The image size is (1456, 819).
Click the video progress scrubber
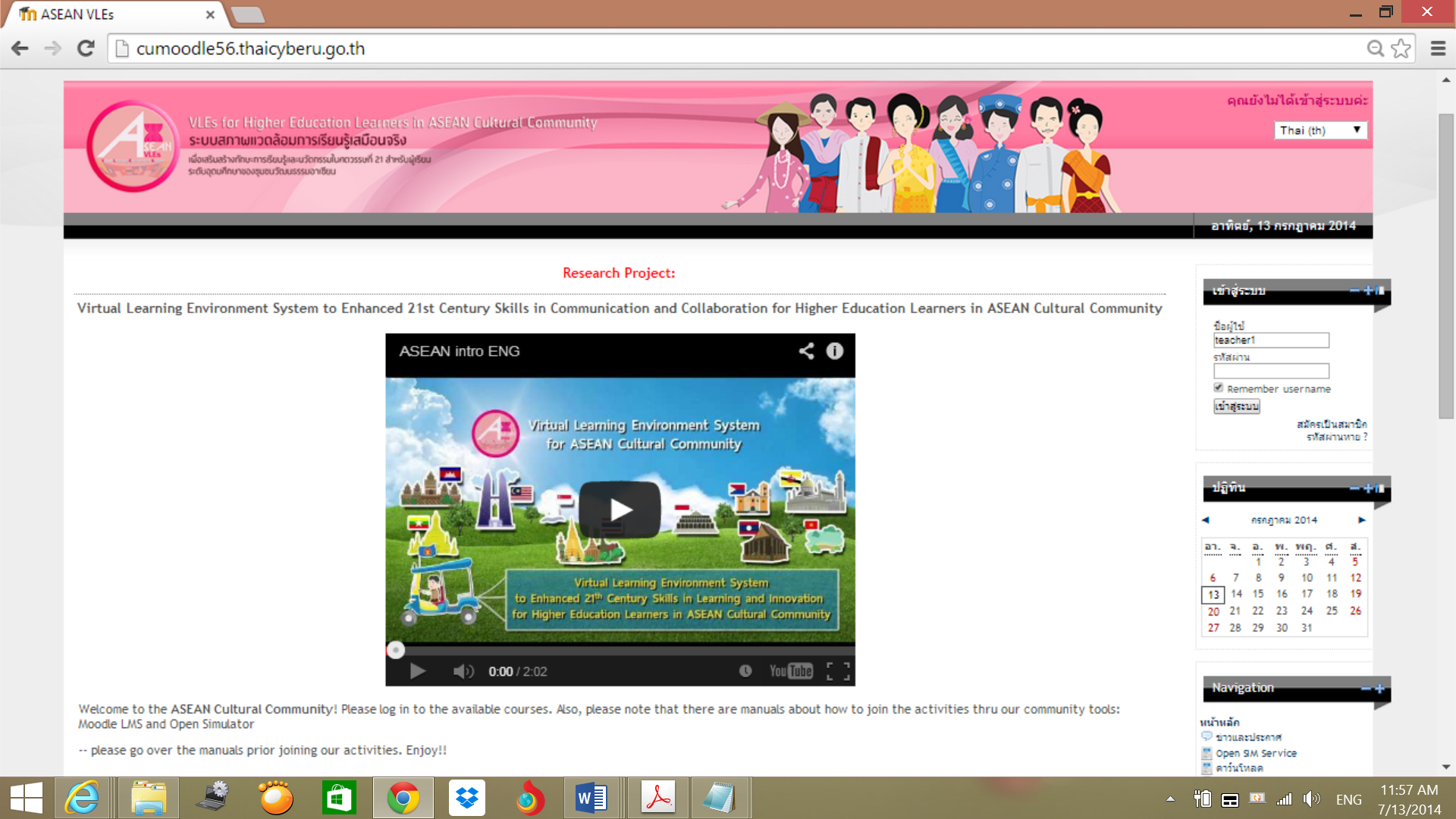(x=396, y=650)
